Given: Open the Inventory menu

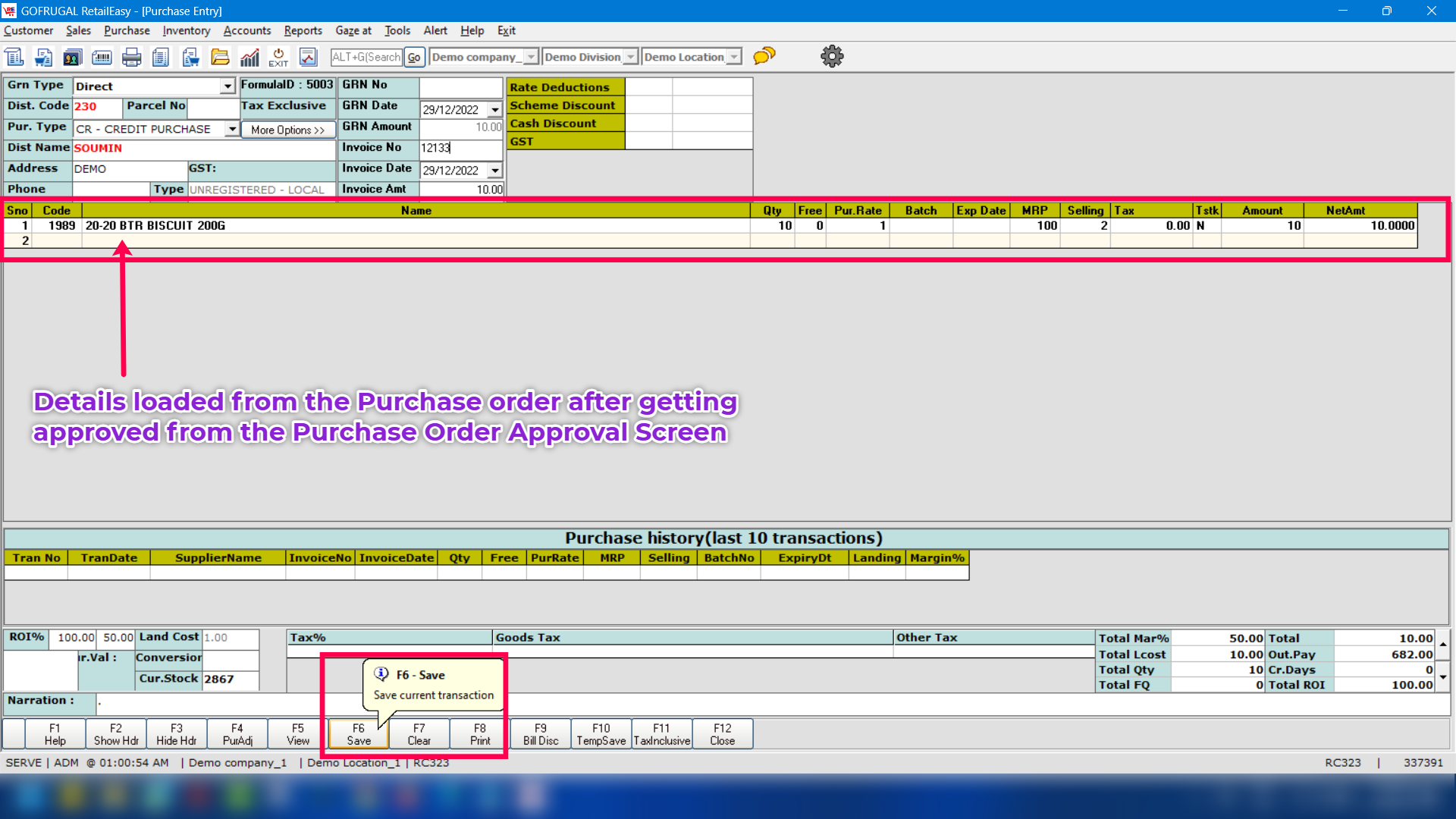Looking at the screenshot, I should [x=186, y=30].
